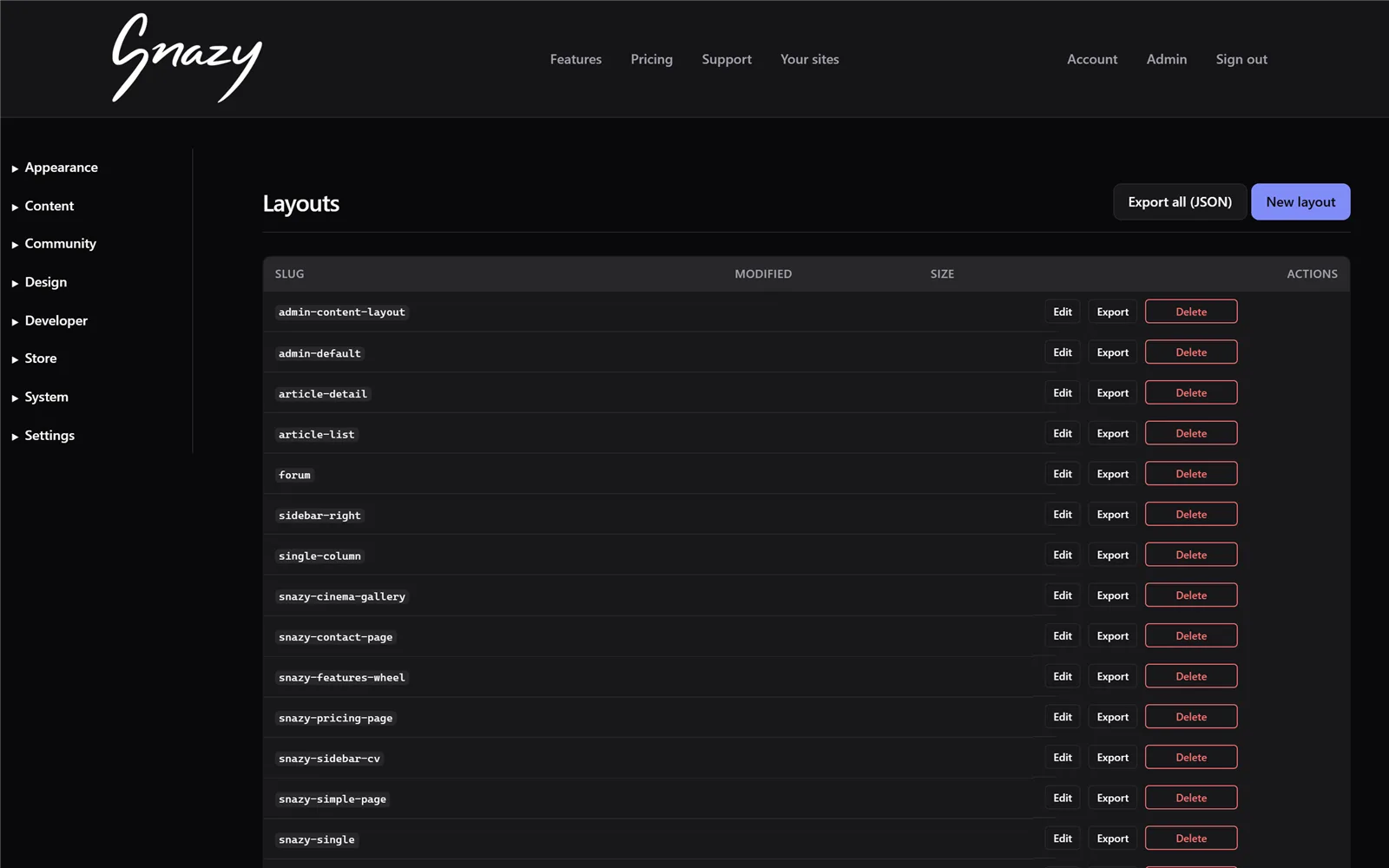This screenshot has height=868, width=1389.
Task: Export the sidebar-right layout
Action: pyautogui.click(x=1112, y=514)
